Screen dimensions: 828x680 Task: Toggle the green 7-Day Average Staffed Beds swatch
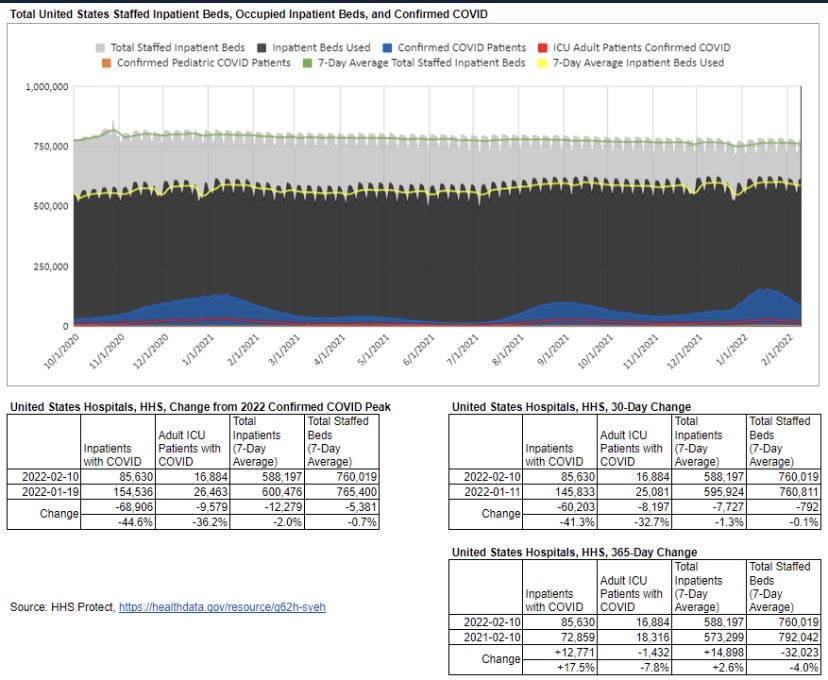(311, 62)
